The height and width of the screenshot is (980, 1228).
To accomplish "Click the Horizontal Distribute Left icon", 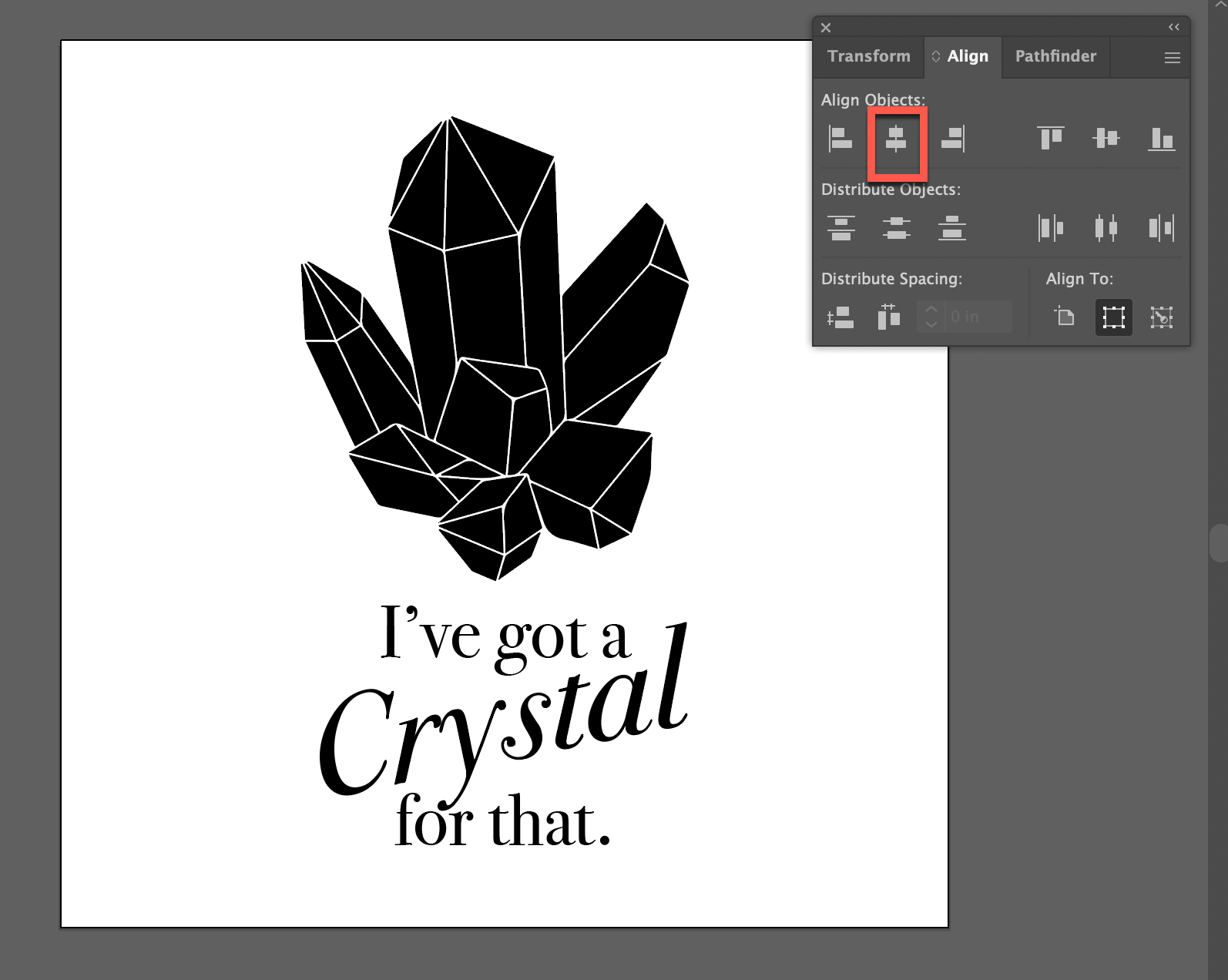I will [x=1051, y=228].
